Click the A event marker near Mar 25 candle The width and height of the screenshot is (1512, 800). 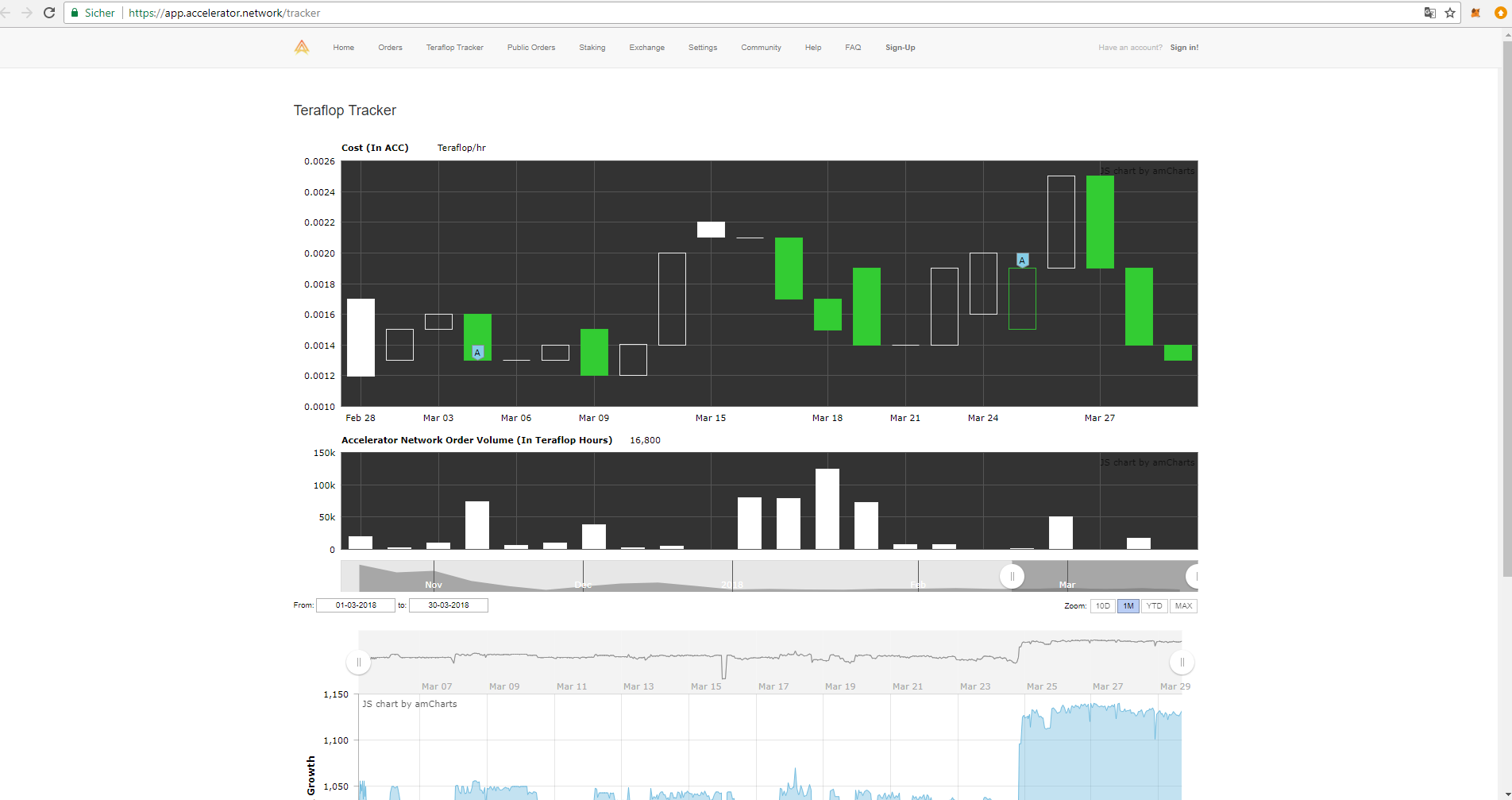1022,261
